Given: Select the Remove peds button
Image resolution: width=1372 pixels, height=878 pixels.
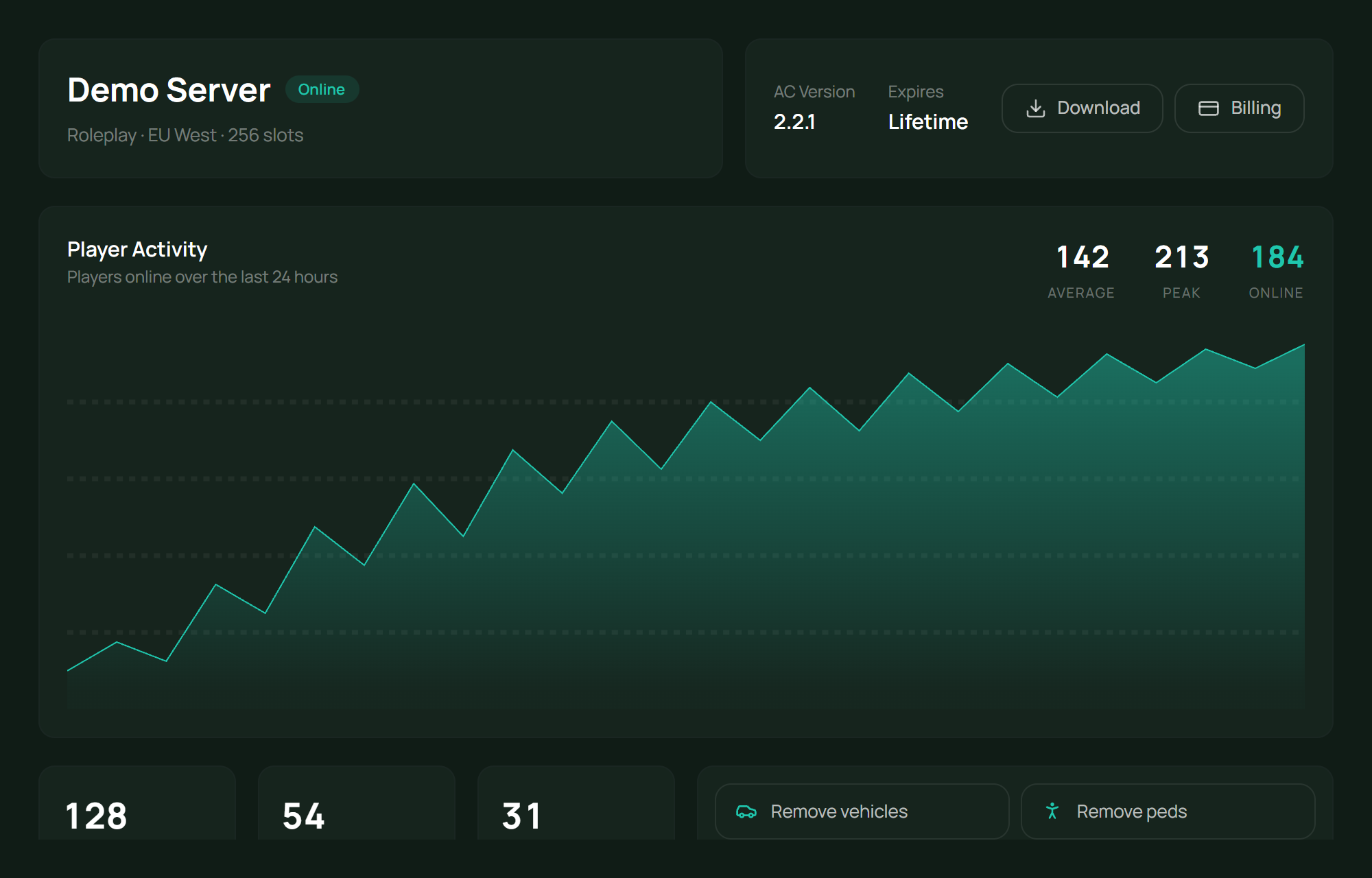Looking at the screenshot, I should (1168, 811).
